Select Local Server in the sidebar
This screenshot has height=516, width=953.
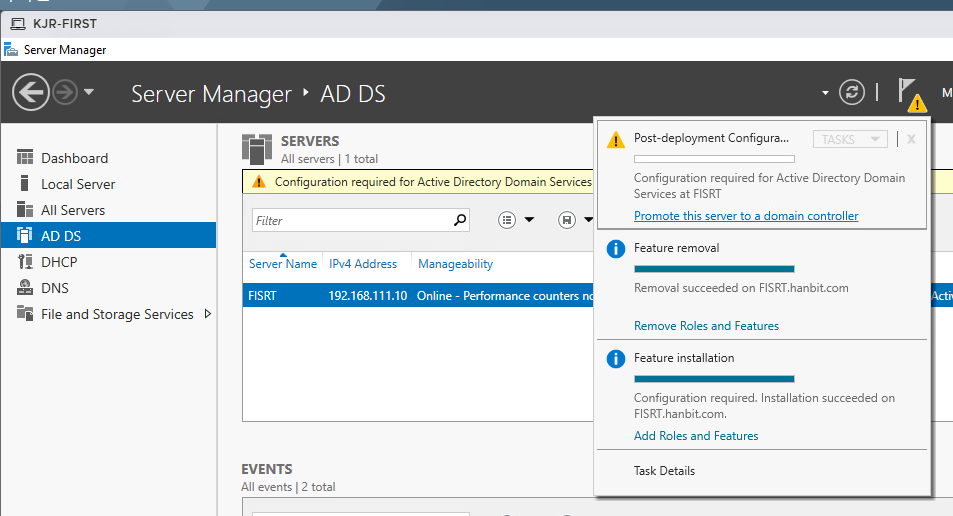(x=78, y=184)
